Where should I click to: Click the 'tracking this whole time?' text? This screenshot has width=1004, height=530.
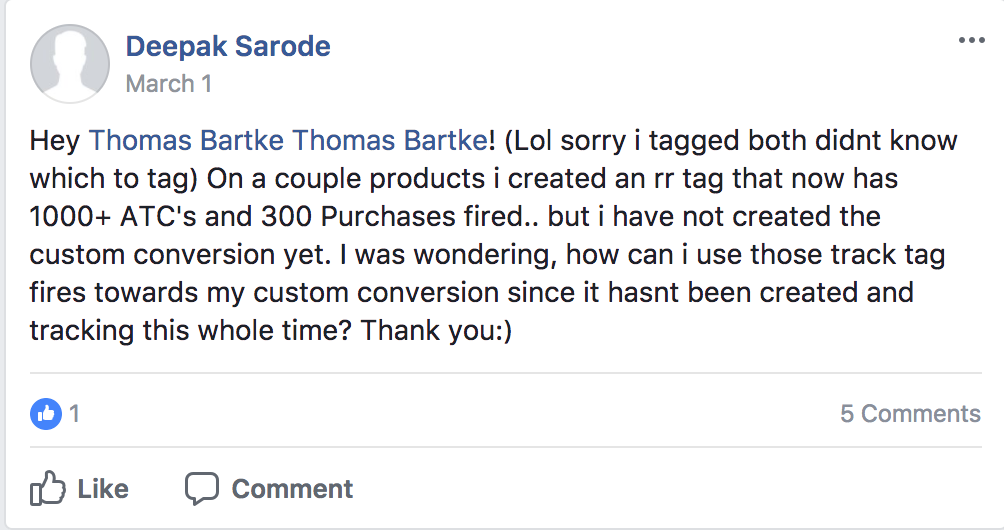tap(190, 331)
